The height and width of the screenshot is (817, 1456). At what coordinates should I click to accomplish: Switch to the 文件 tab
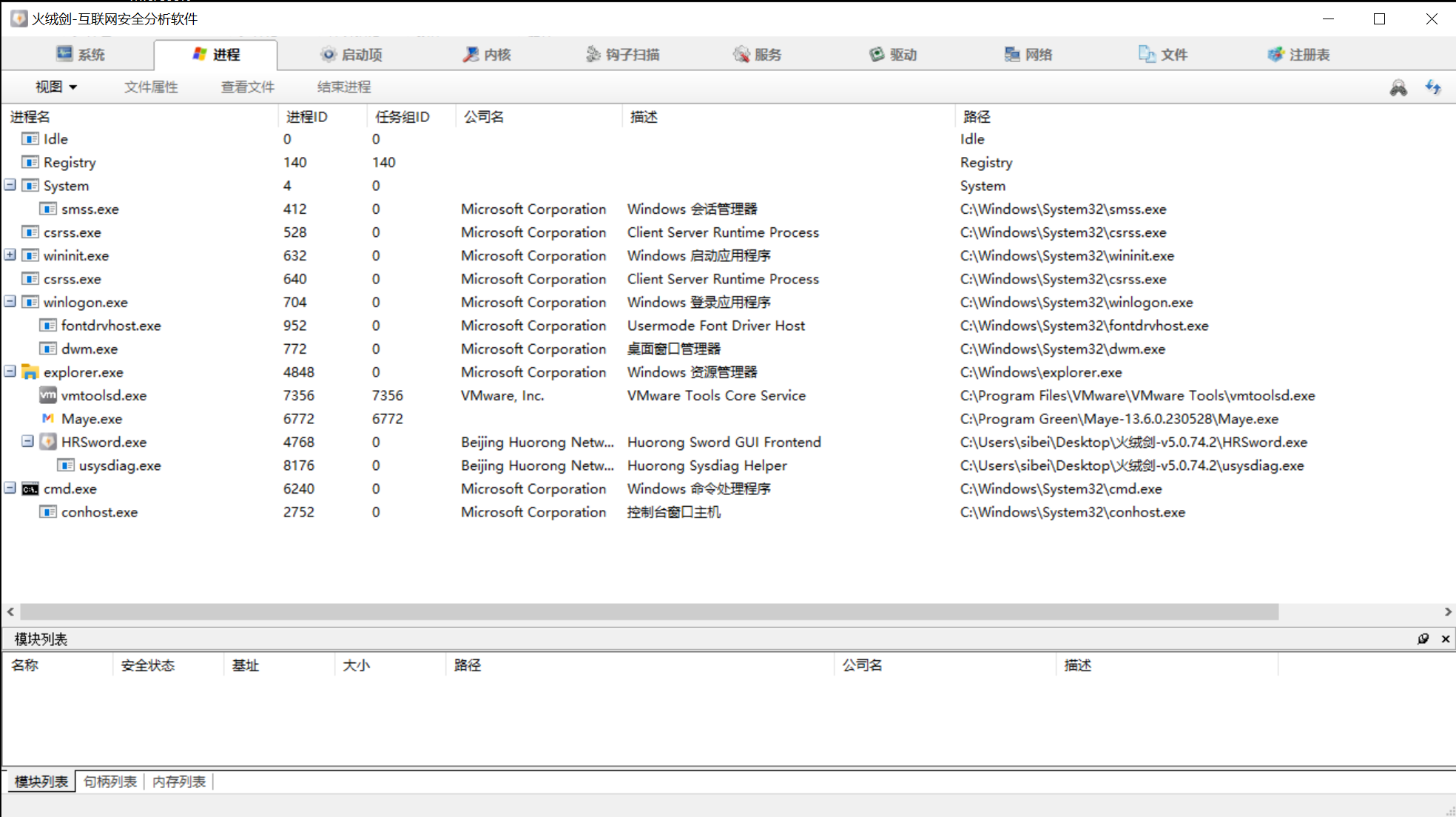pos(1164,54)
